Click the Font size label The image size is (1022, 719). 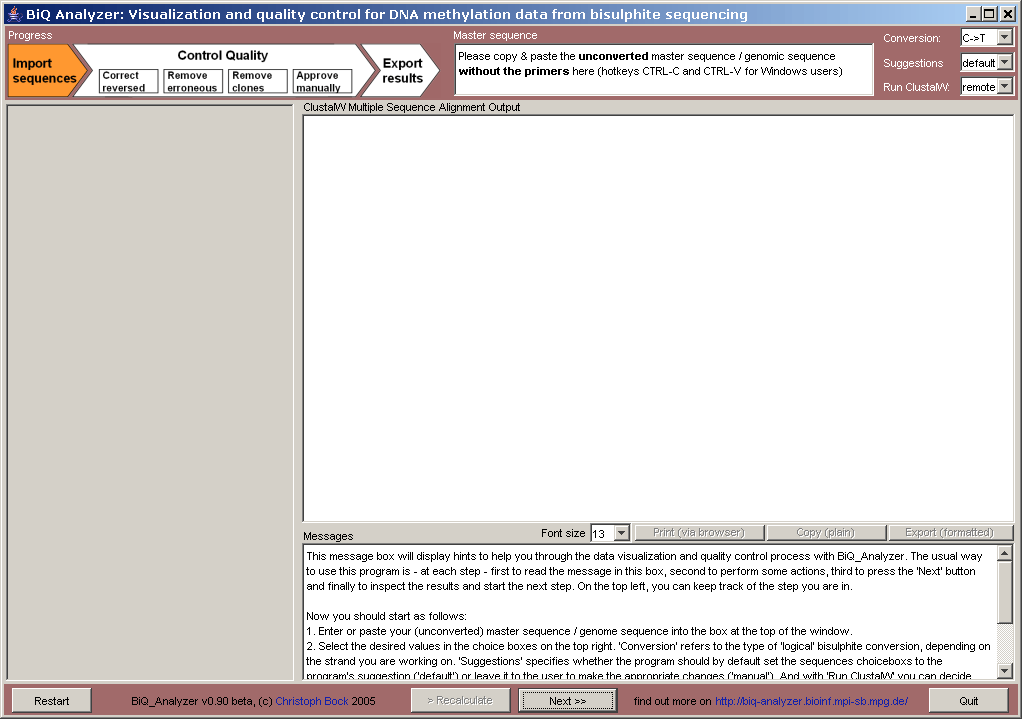click(x=563, y=533)
